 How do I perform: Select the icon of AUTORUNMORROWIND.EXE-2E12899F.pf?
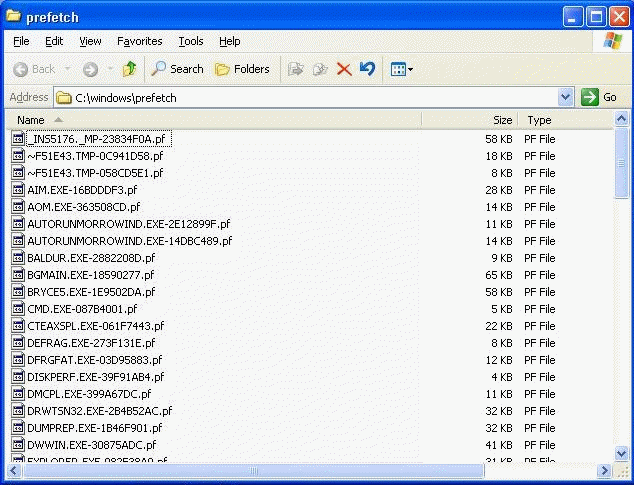(x=18, y=224)
